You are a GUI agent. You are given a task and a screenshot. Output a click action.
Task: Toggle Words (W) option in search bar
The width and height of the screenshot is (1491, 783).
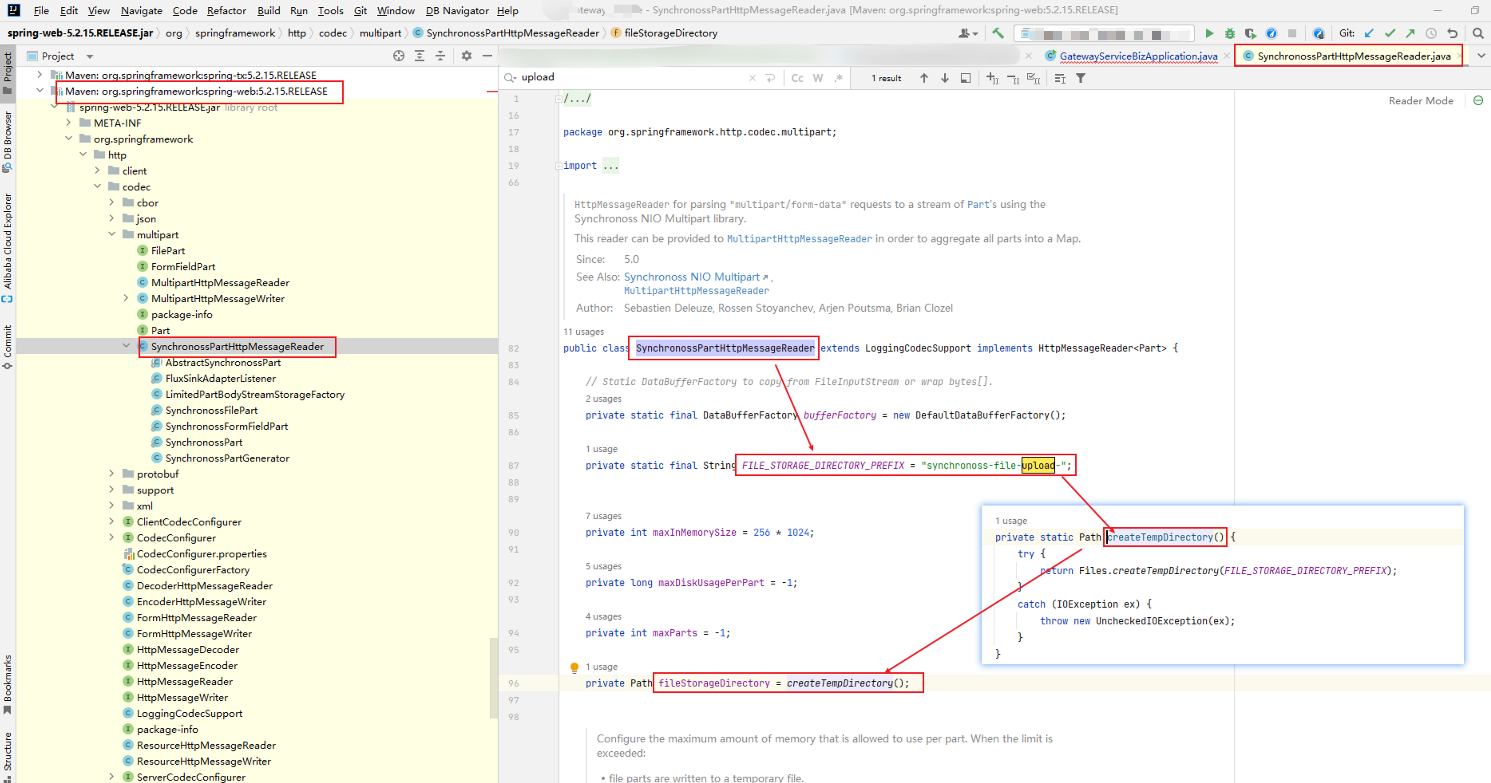(817, 78)
